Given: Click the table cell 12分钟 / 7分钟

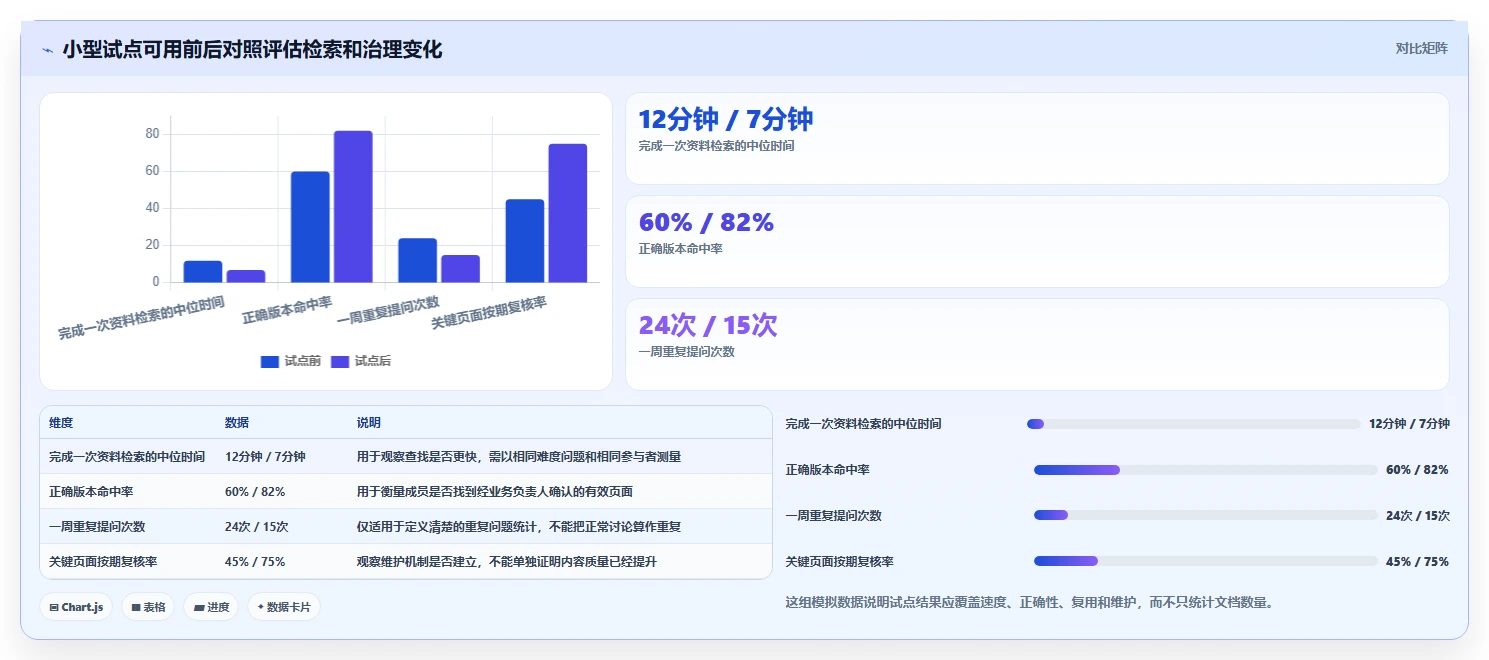Looking at the screenshot, I should (265, 457).
